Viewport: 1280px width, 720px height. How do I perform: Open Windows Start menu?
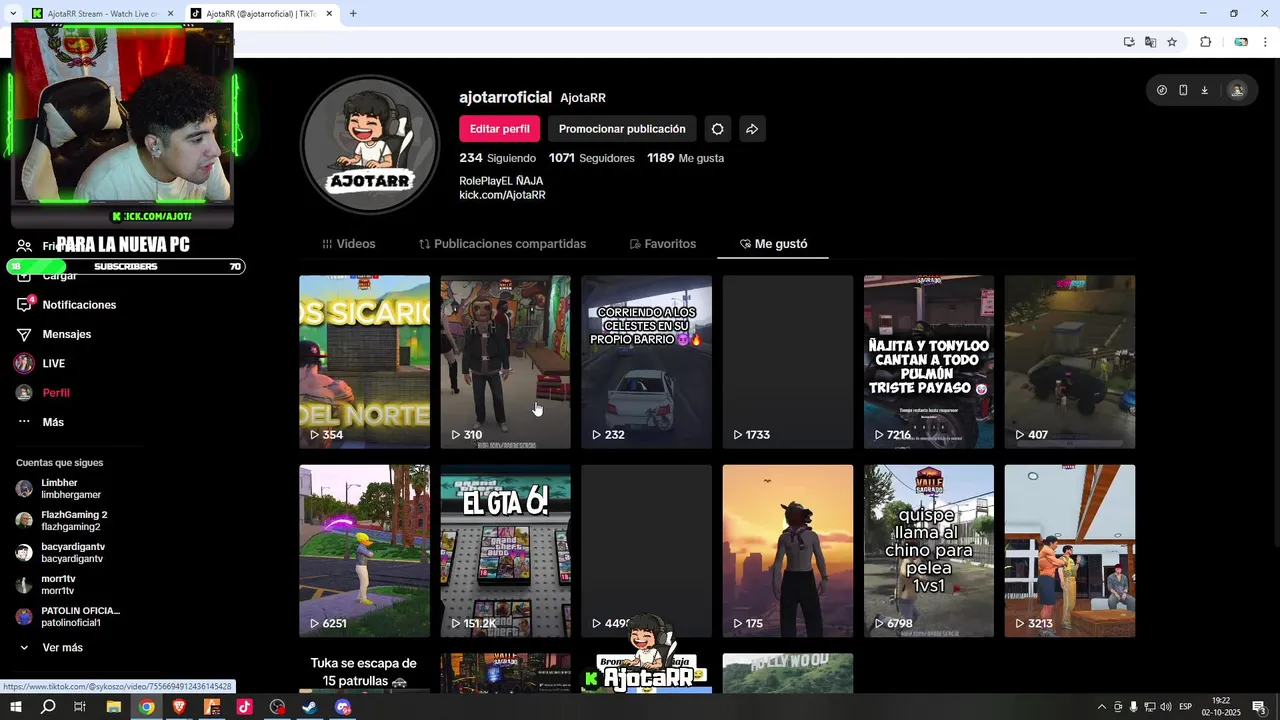(15, 707)
